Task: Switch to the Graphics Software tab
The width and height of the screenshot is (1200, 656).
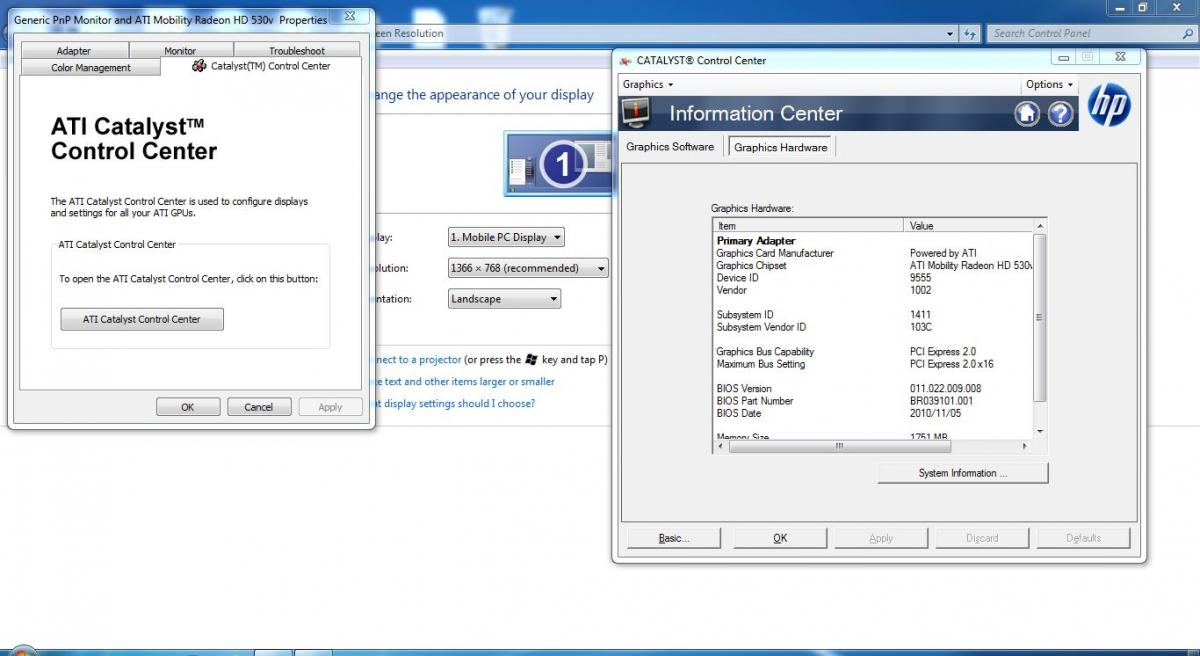Action: [670, 147]
